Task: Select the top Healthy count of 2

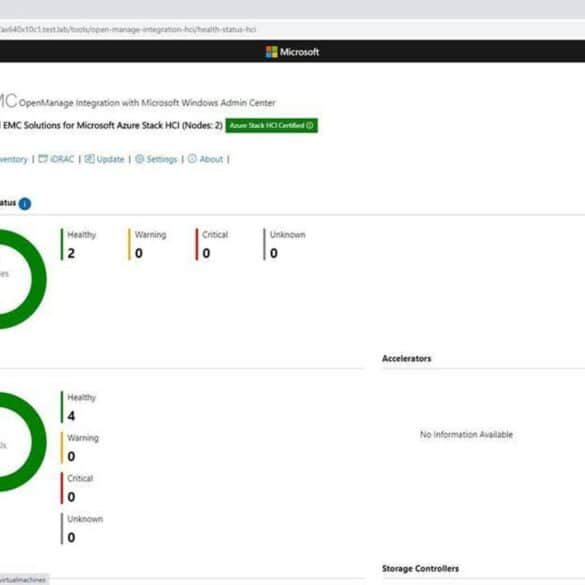Action: [71, 253]
